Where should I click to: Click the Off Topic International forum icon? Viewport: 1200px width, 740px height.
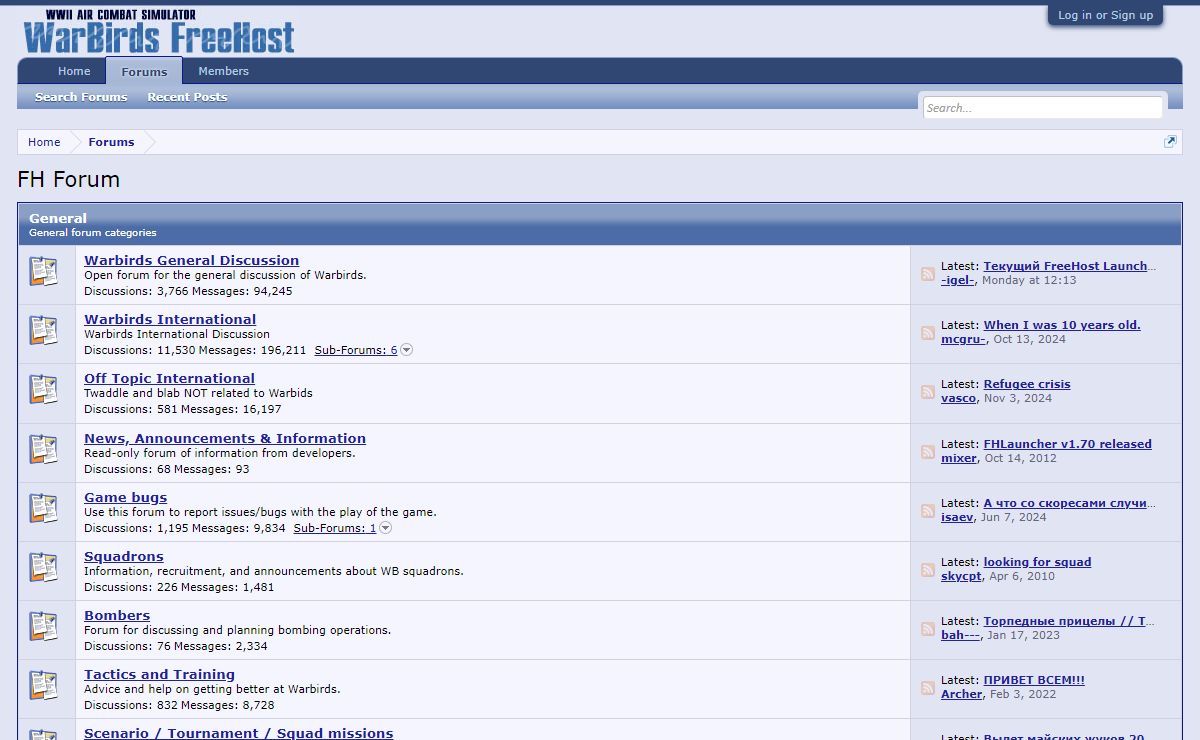tap(43, 390)
